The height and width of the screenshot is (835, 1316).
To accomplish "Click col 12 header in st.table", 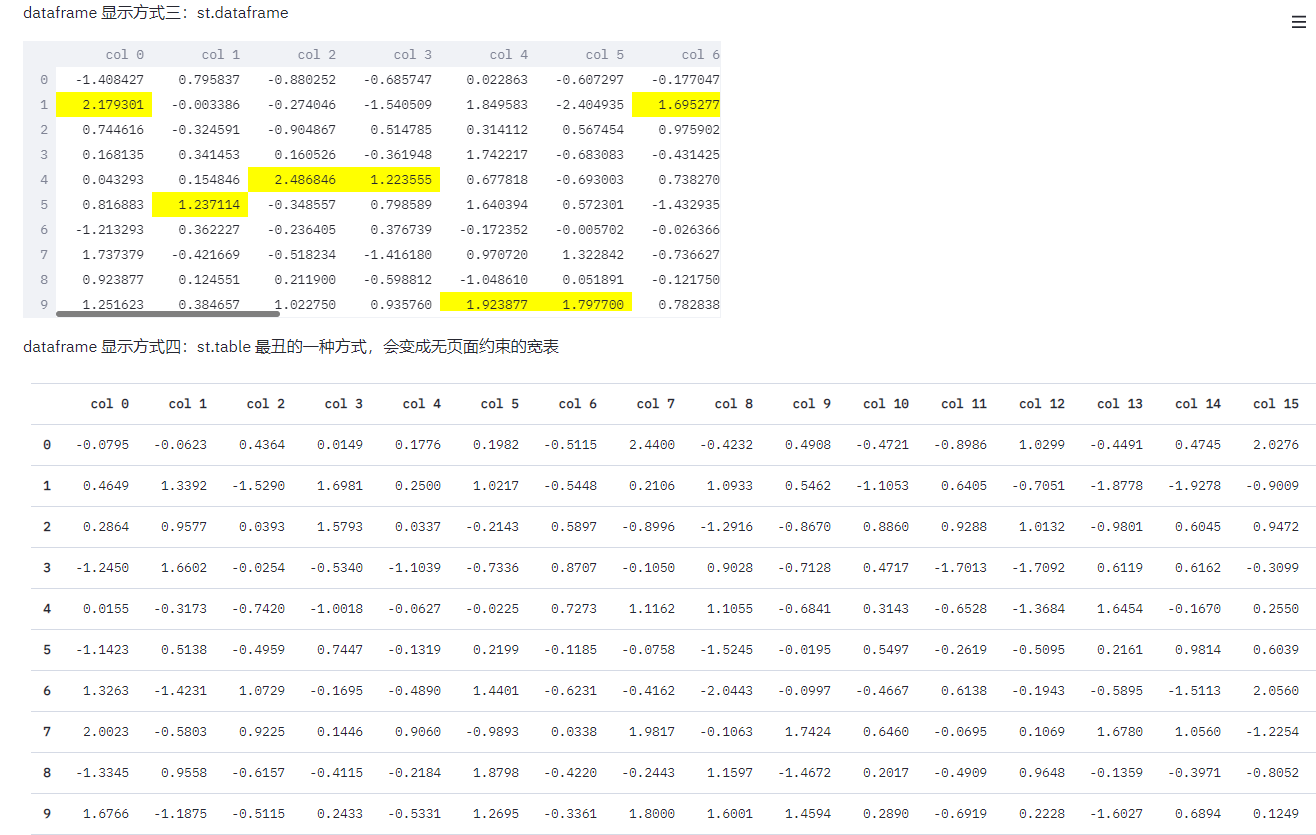I will (x=1041, y=404).
